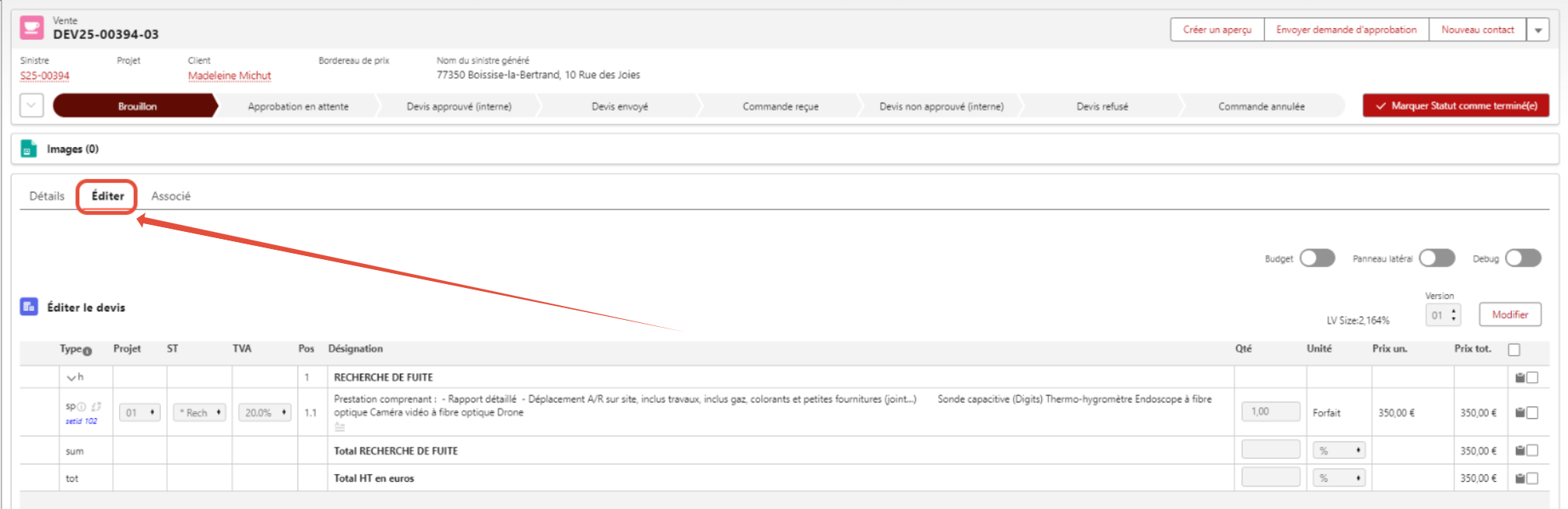Click the swap icon beside sp type
Viewport: 1568px width, 509px height.
click(x=96, y=407)
